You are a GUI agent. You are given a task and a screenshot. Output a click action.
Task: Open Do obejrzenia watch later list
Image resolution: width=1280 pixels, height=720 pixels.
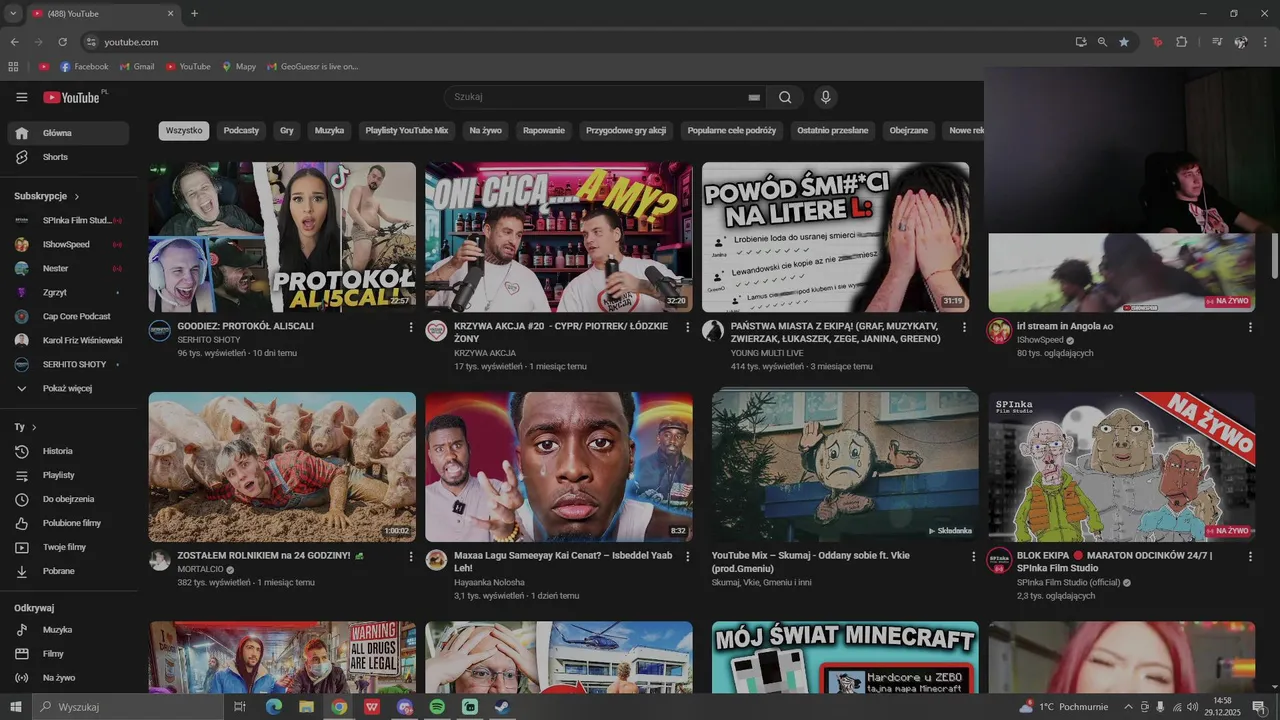pos(68,499)
